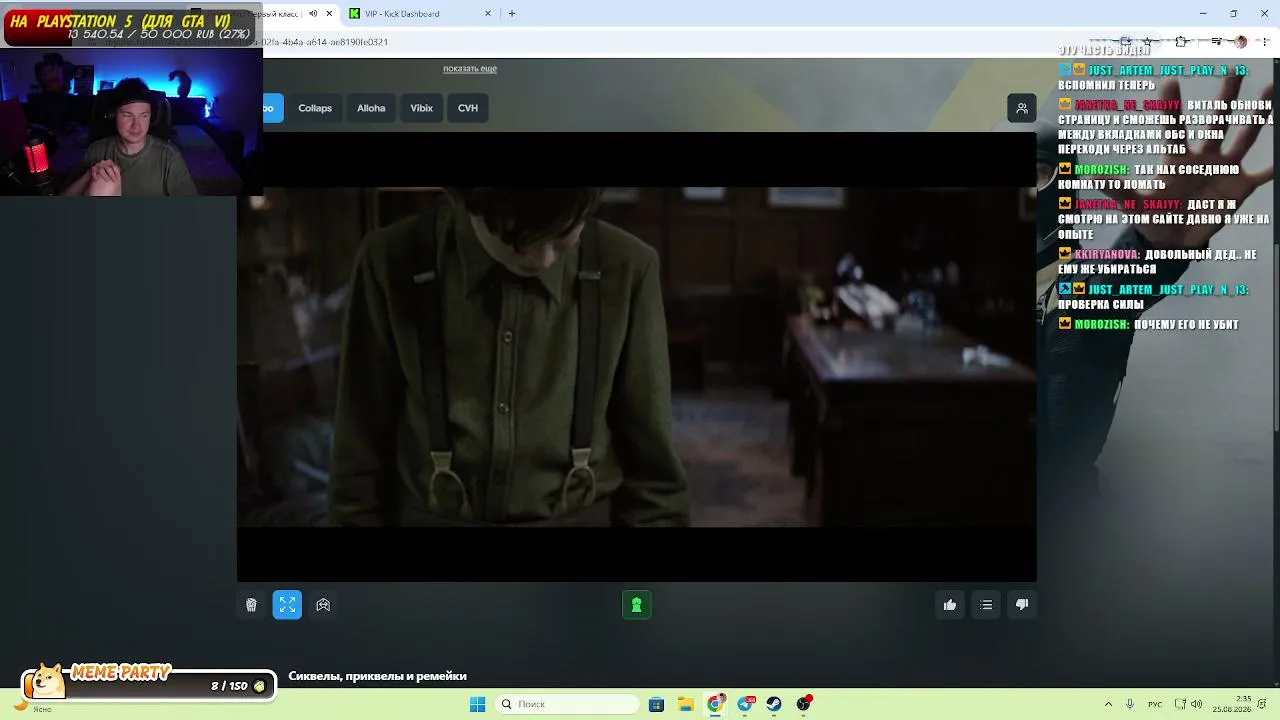Close the muted-audio browser tab

point(328,14)
